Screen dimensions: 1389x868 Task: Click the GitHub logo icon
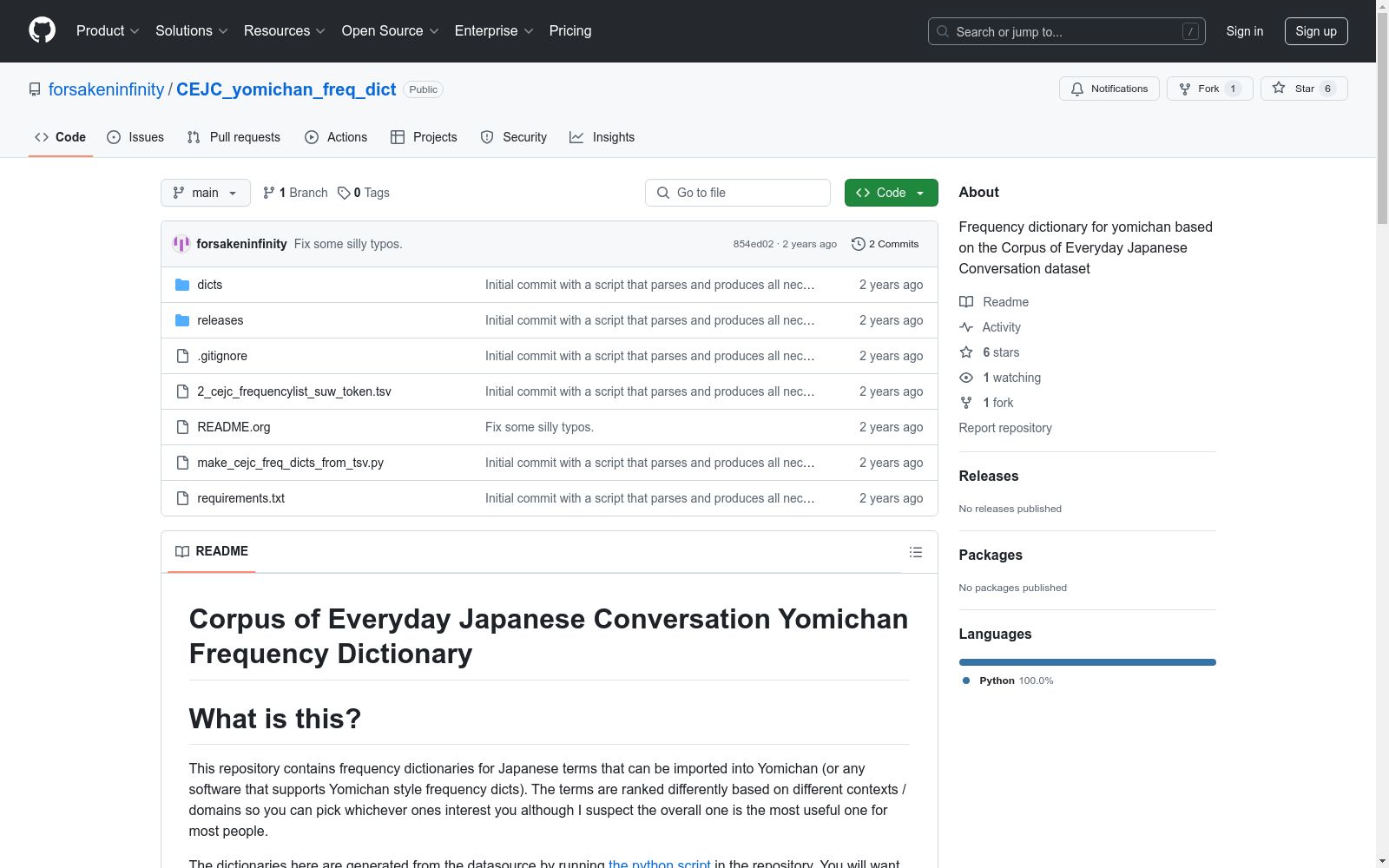pos(42,30)
